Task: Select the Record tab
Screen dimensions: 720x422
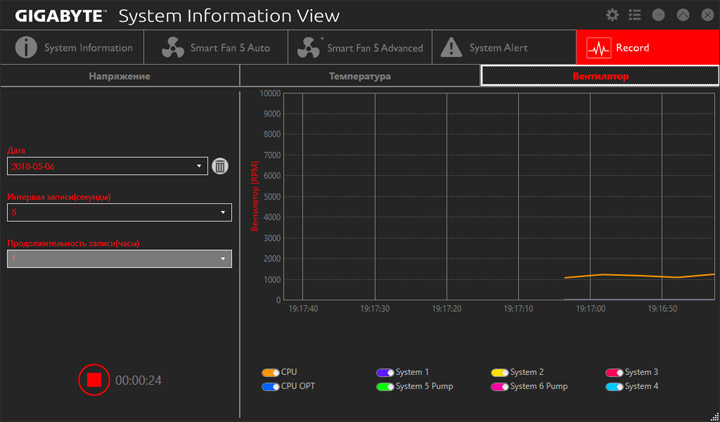Action: click(648, 47)
